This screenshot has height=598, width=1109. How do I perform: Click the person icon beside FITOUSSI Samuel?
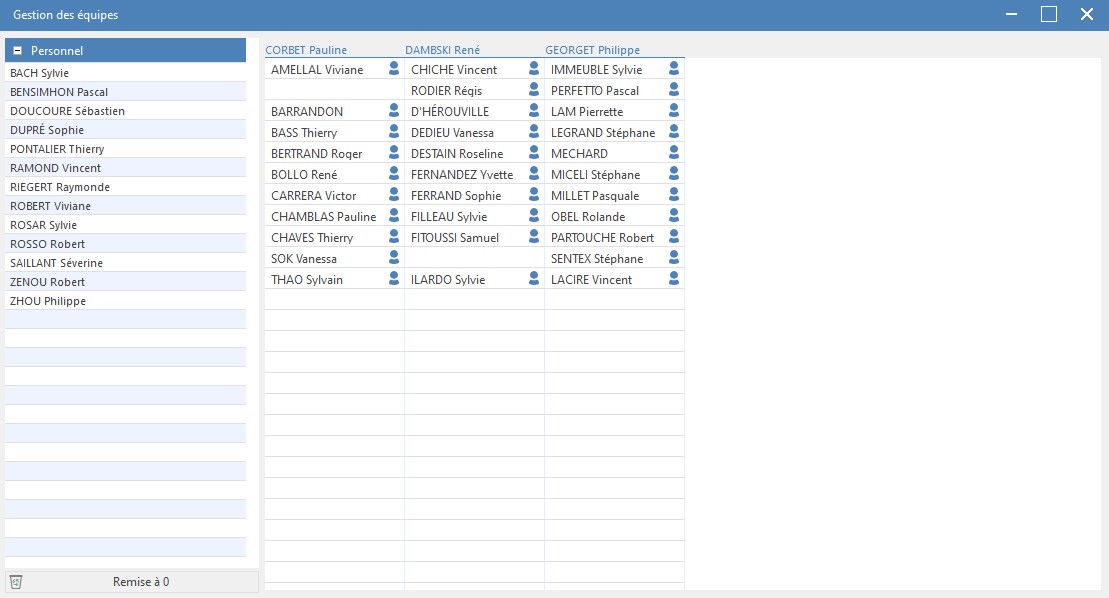[534, 236]
